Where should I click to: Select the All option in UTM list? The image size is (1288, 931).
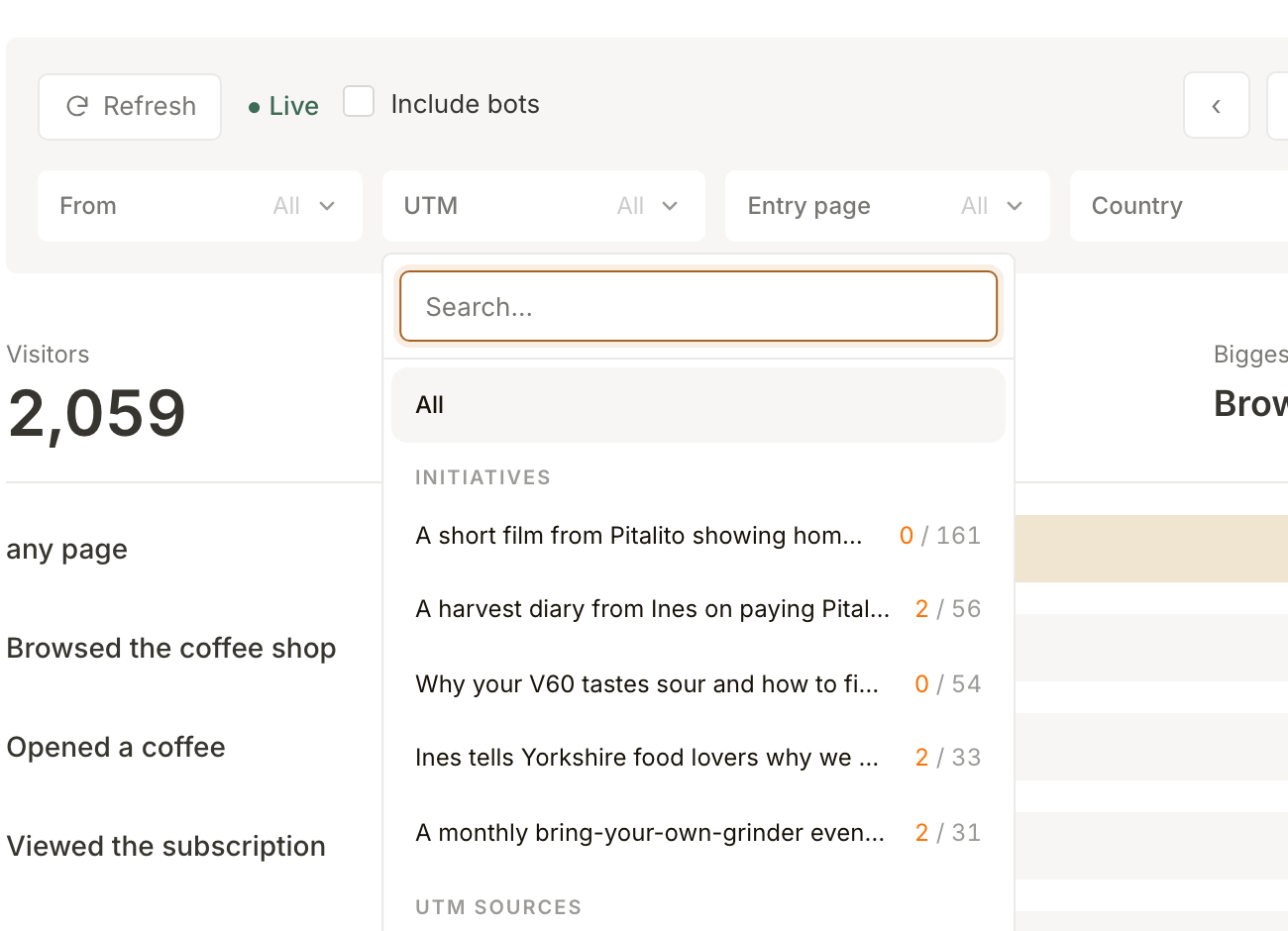pyautogui.click(x=698, y=405)
